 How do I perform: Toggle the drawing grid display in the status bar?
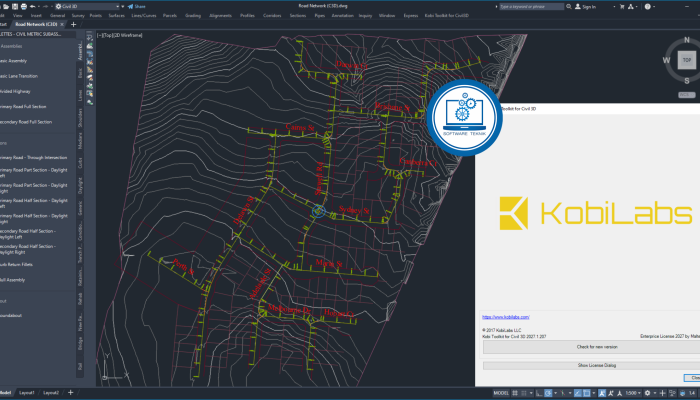pyautogui.click(x=515, y=393)
